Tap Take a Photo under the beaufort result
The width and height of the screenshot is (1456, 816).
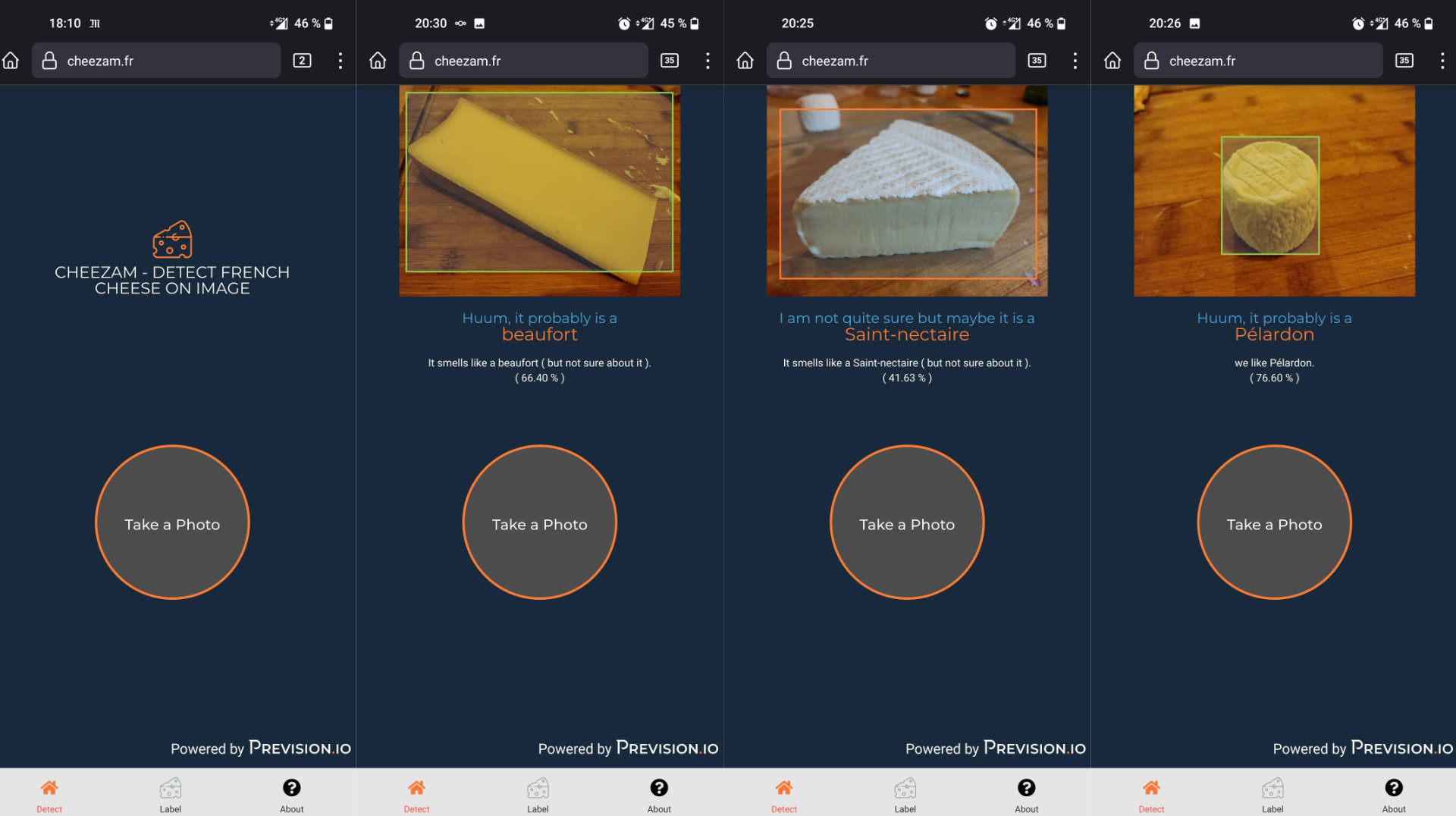point(540,523)
